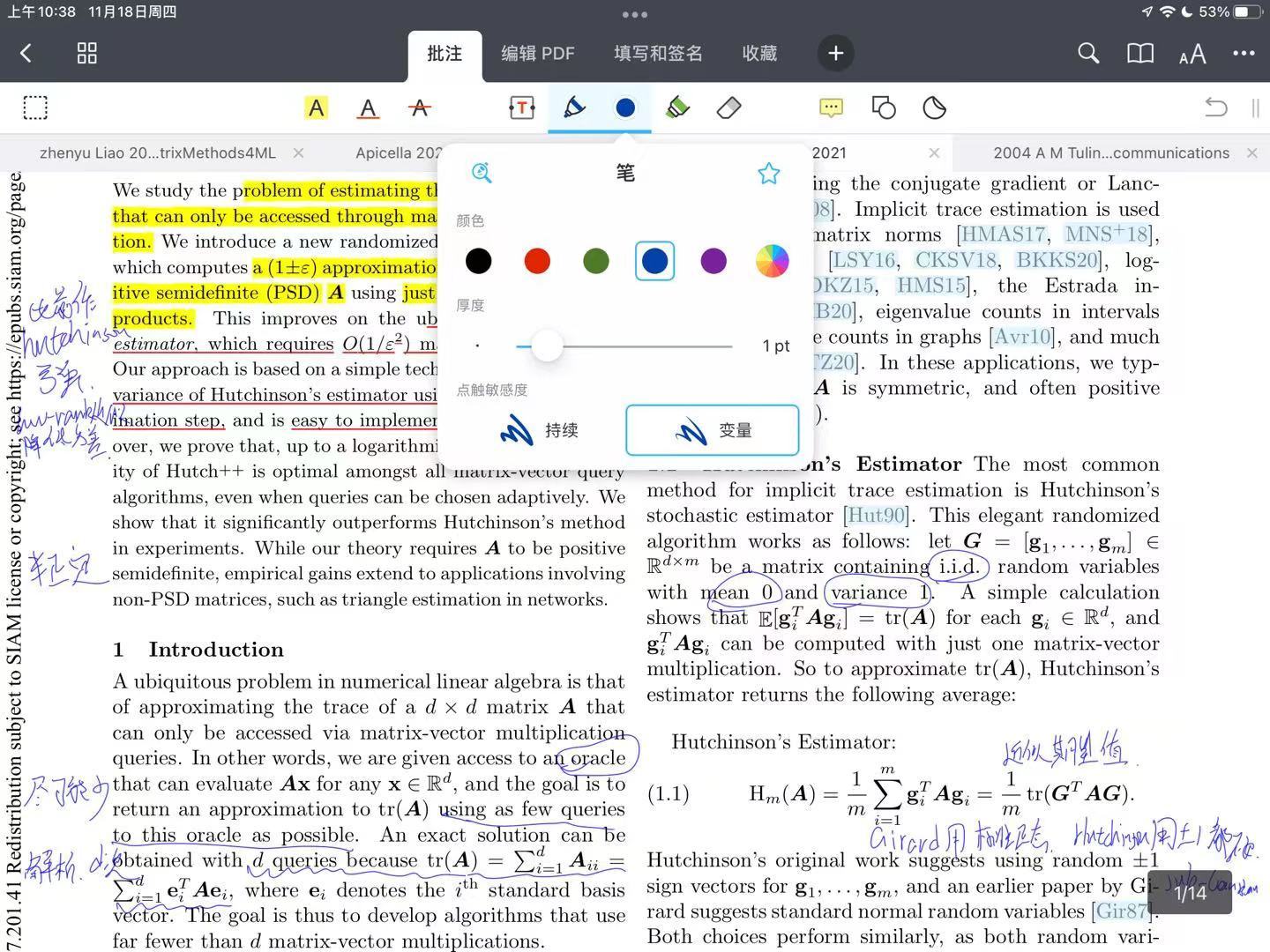Select the marquee selection tool
The image size is (1270, 952).
[35, 108]
